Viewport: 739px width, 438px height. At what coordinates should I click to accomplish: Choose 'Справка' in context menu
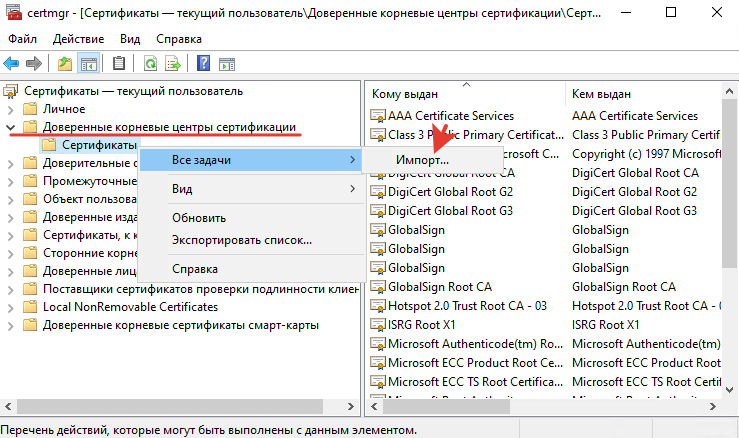tap(251, 269)
